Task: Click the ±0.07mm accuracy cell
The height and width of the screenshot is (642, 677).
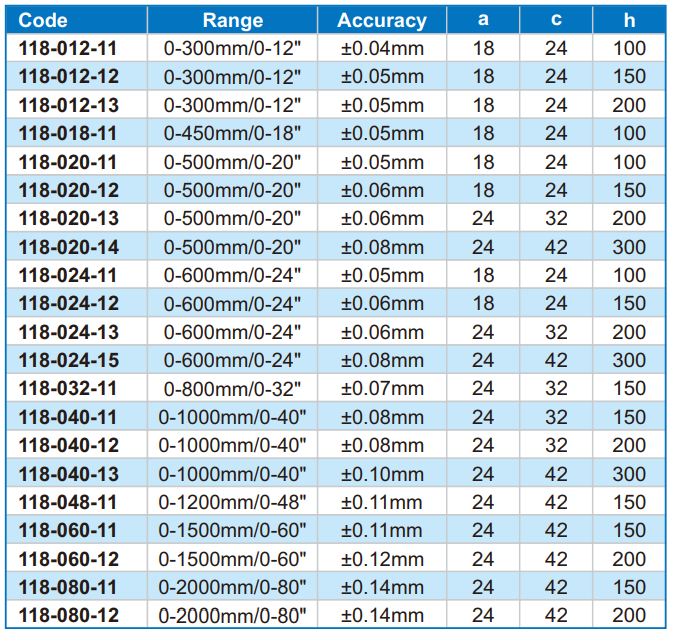Action: point(382,389)
